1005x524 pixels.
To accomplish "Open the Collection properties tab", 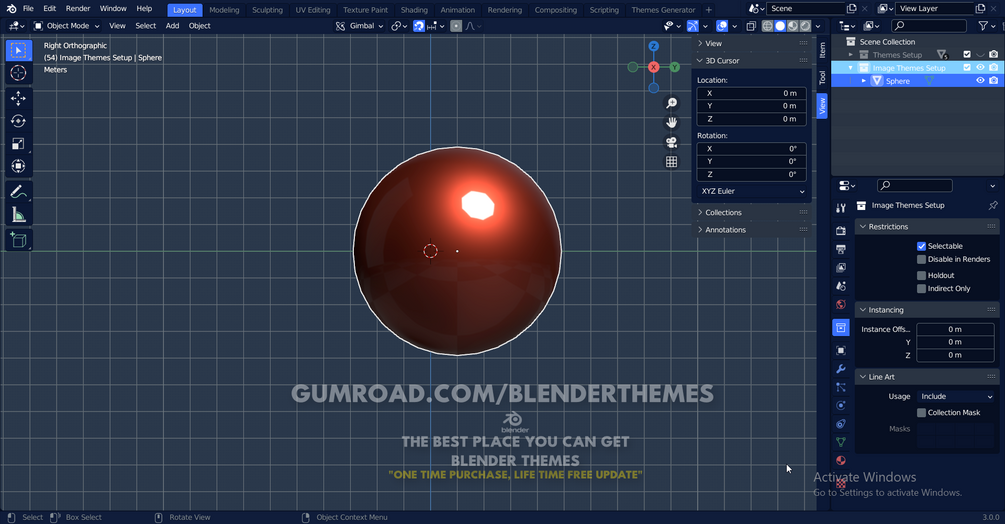I will click(x=841, y=327).
